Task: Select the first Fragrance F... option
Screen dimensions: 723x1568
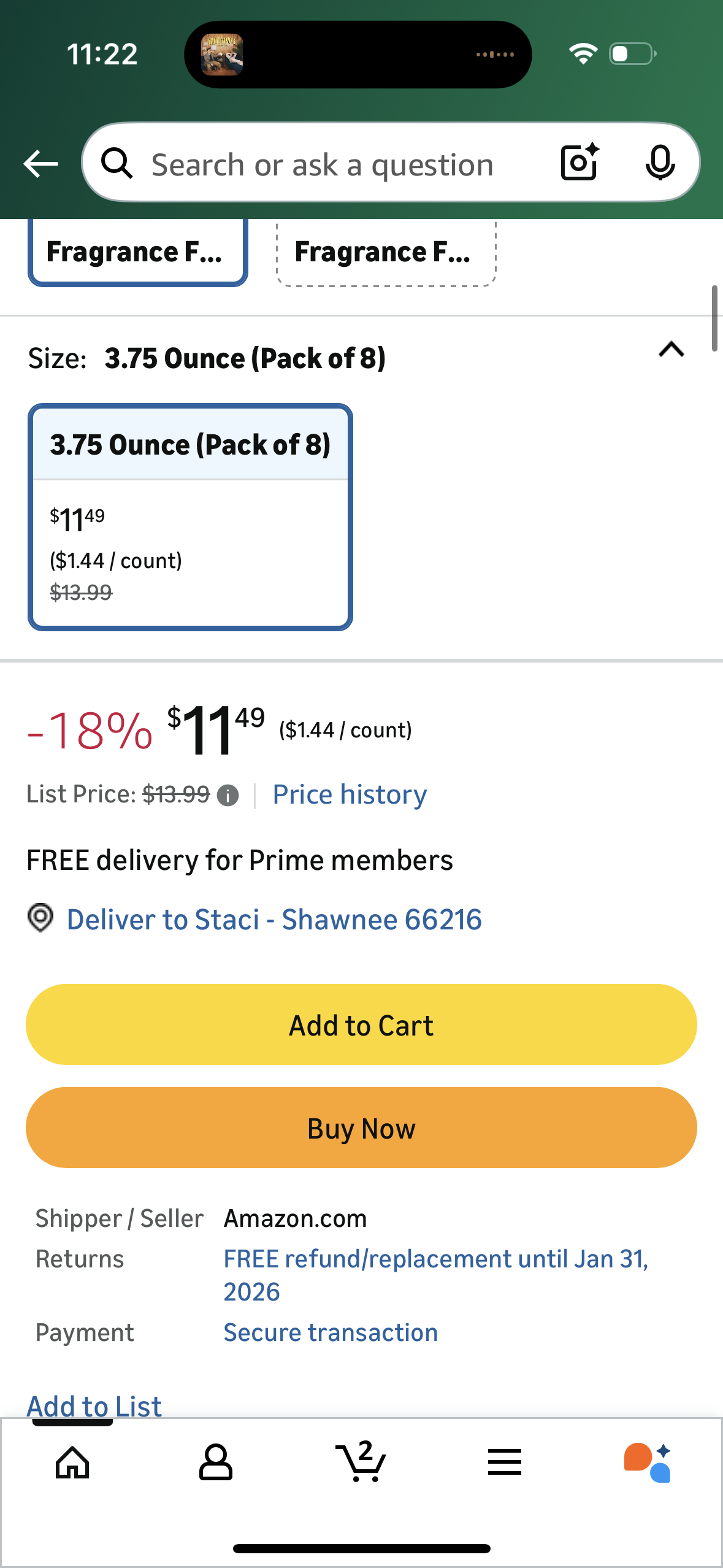Action: (x=137, y=252)
